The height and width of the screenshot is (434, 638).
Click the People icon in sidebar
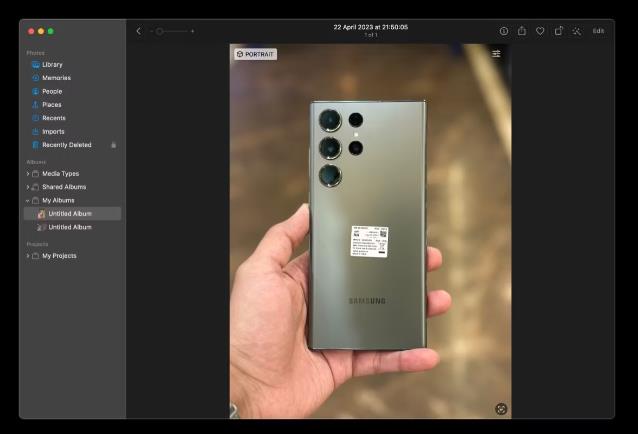click(x=36, y=92)
